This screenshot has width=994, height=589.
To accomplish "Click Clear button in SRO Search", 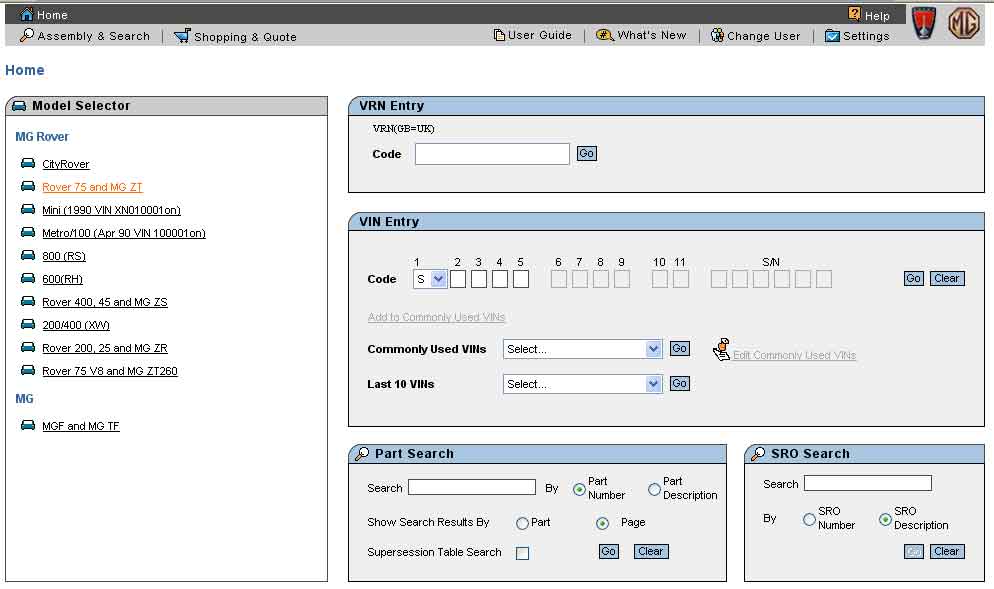I will pyautogui.click(x=947, y=552).
